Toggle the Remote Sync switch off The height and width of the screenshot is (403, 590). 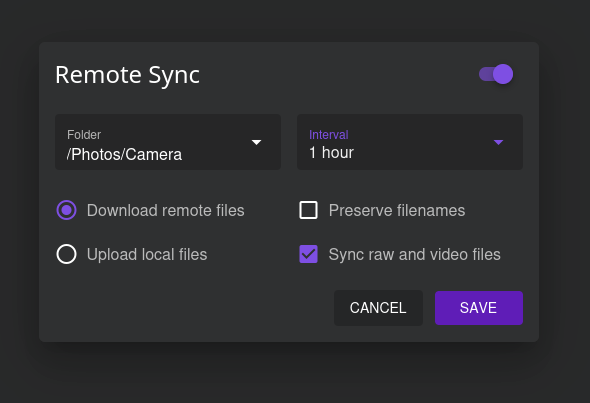pyautogui.click(x=496, y=74)
